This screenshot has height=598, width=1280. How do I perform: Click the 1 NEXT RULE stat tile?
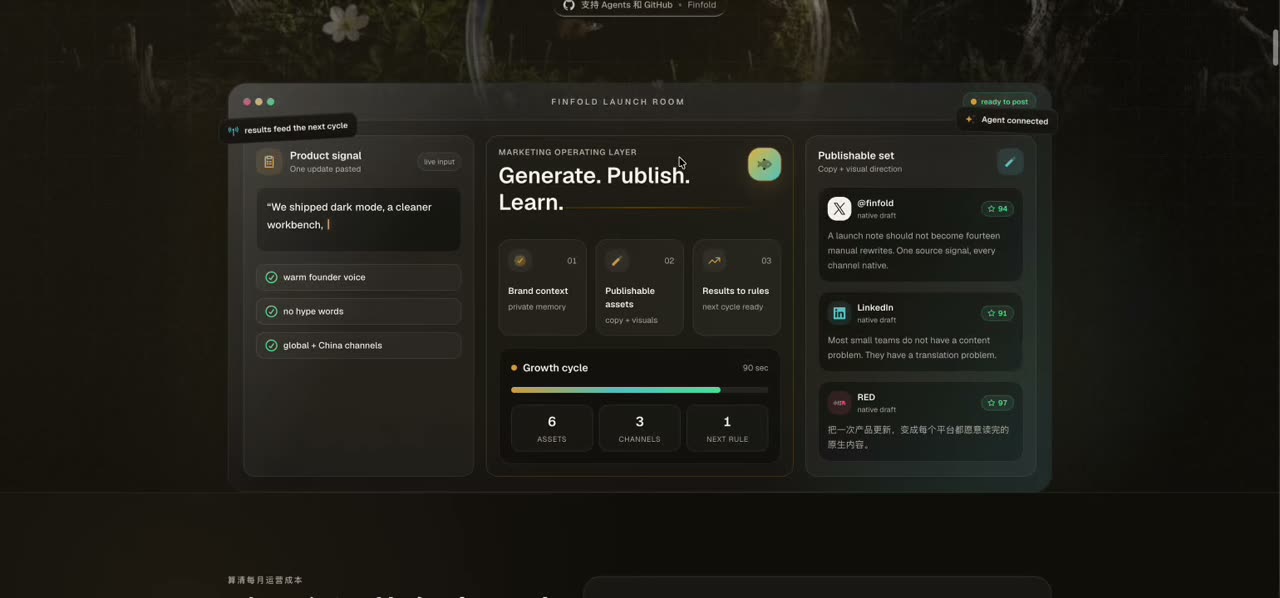pyautogui.click(x=727, y=428)
